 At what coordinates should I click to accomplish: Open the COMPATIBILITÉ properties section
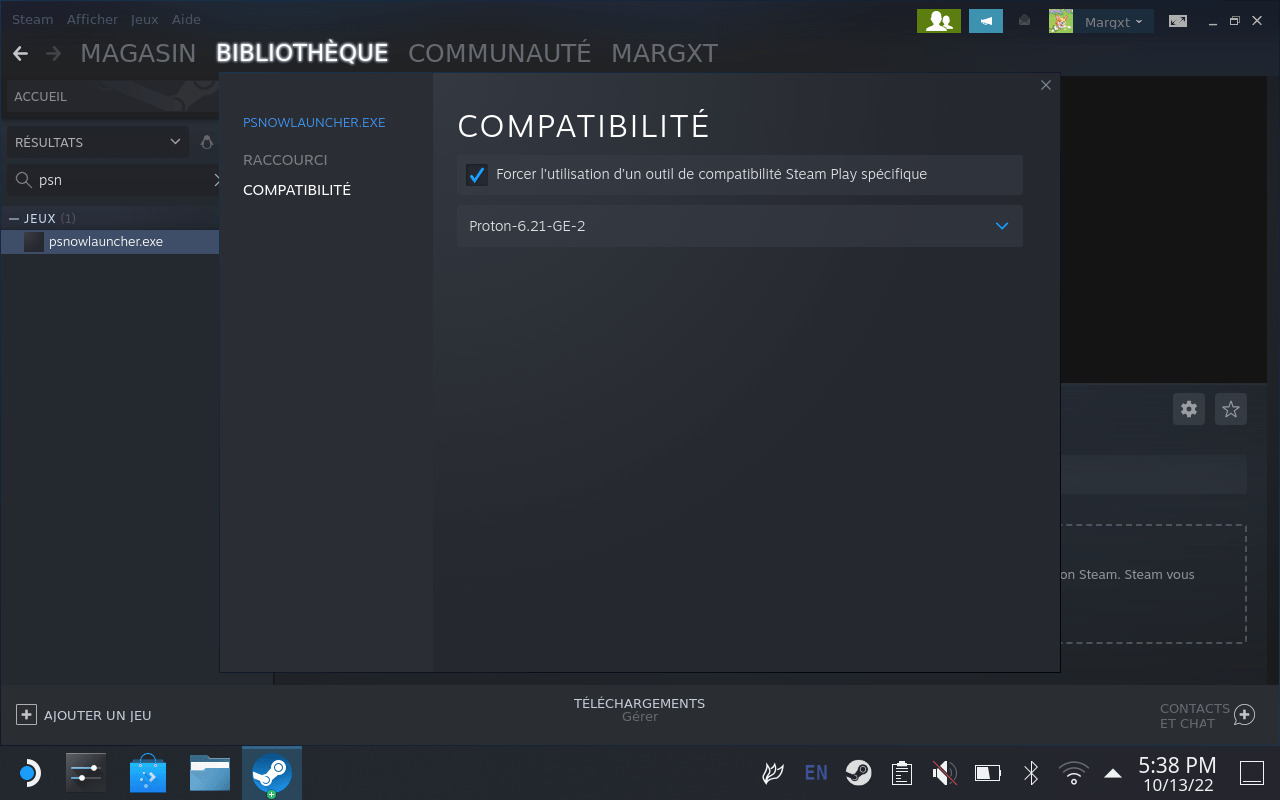pyautogui.click(x=297, y=190)
